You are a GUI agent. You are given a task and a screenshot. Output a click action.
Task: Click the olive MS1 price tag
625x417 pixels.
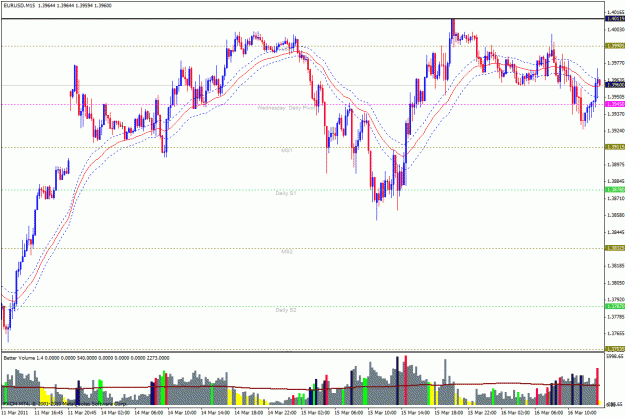[615, 147]
